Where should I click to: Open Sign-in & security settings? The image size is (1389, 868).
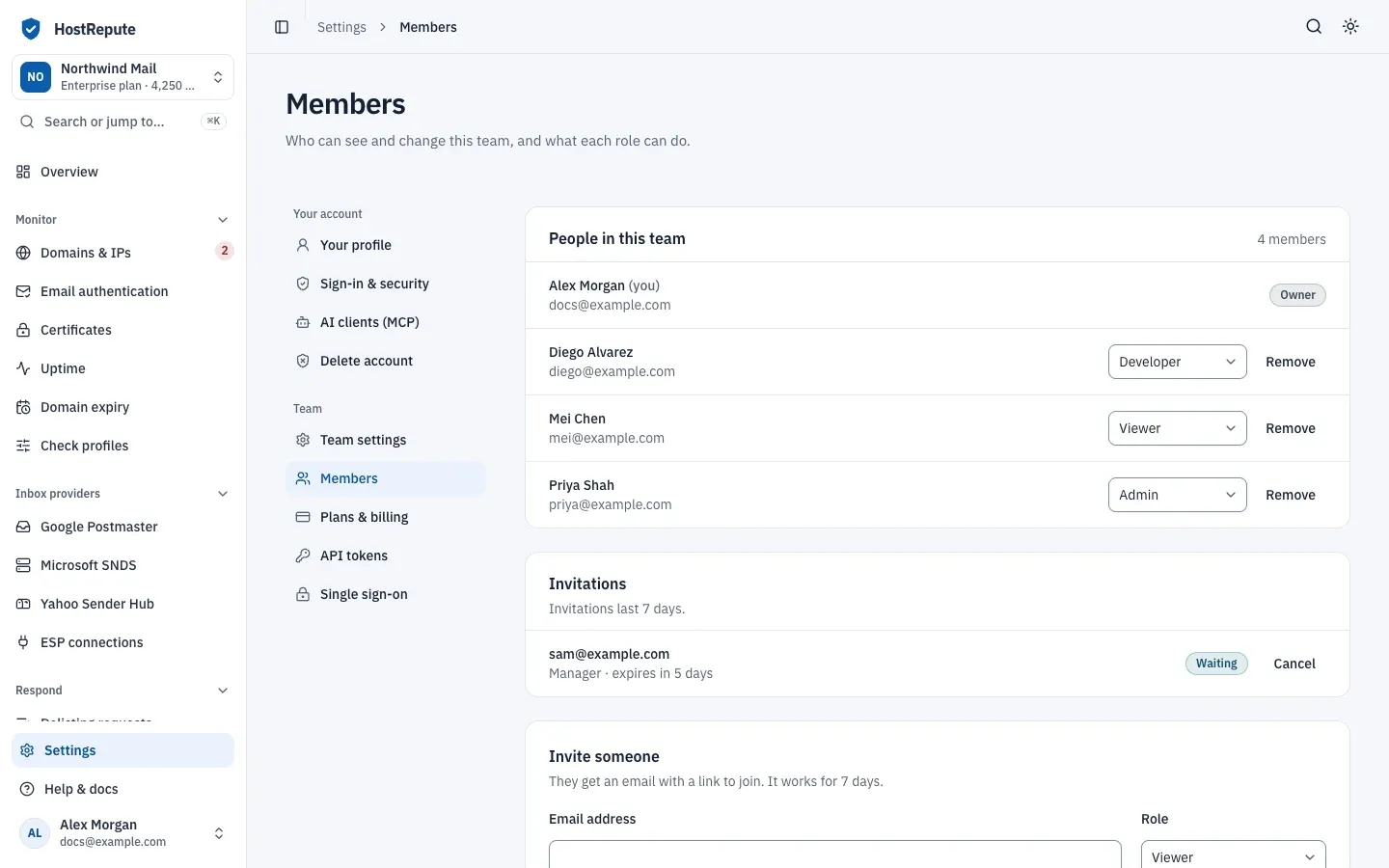[x=385, y=284]
